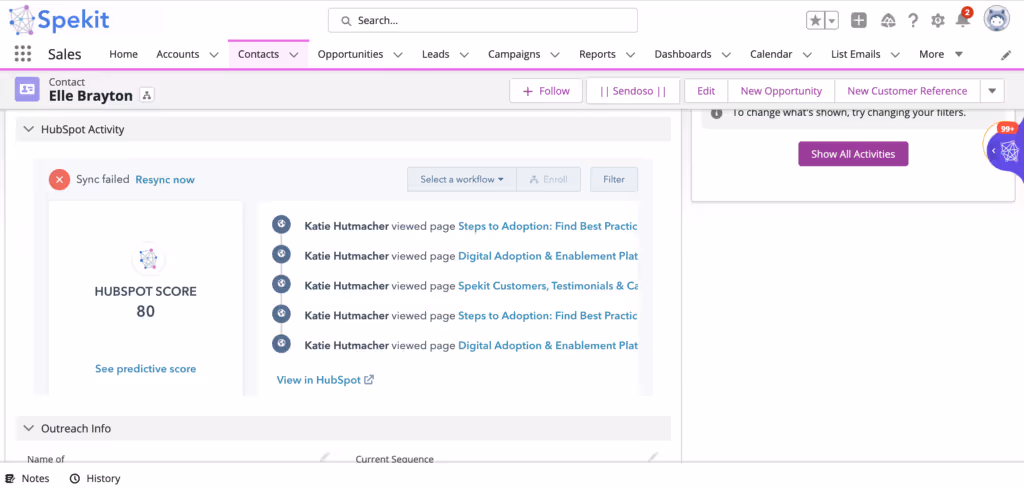This screenshot has width=1024, height=489.
Task: Click the Filter button
Action: (614, 180)
